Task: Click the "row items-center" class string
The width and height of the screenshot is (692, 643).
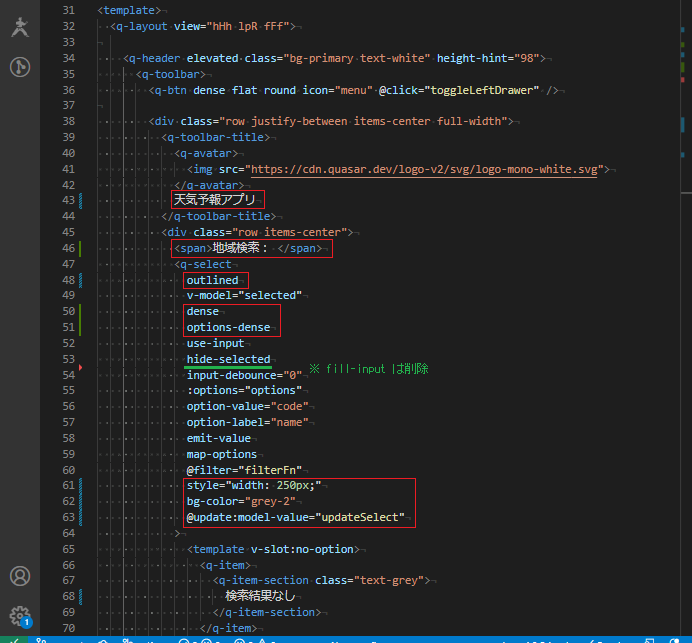Action: click(x=290, y=232)
